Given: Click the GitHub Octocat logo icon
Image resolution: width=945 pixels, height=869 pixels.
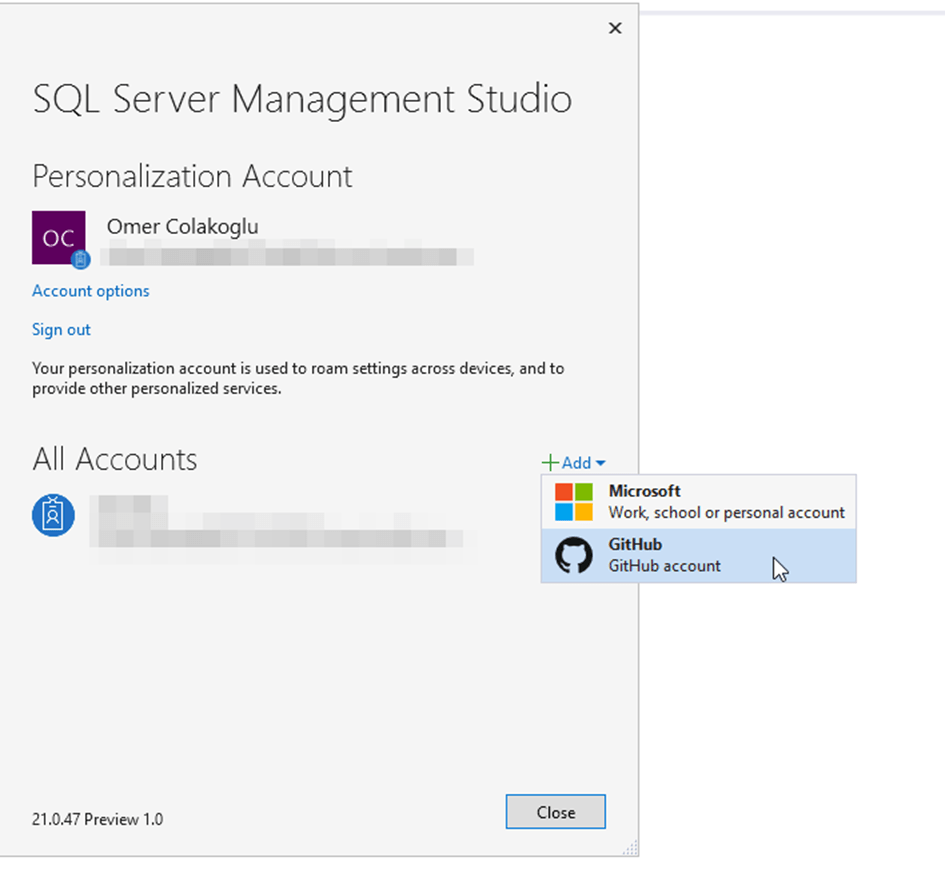Looking at the screenshot, I should (574, 555).
